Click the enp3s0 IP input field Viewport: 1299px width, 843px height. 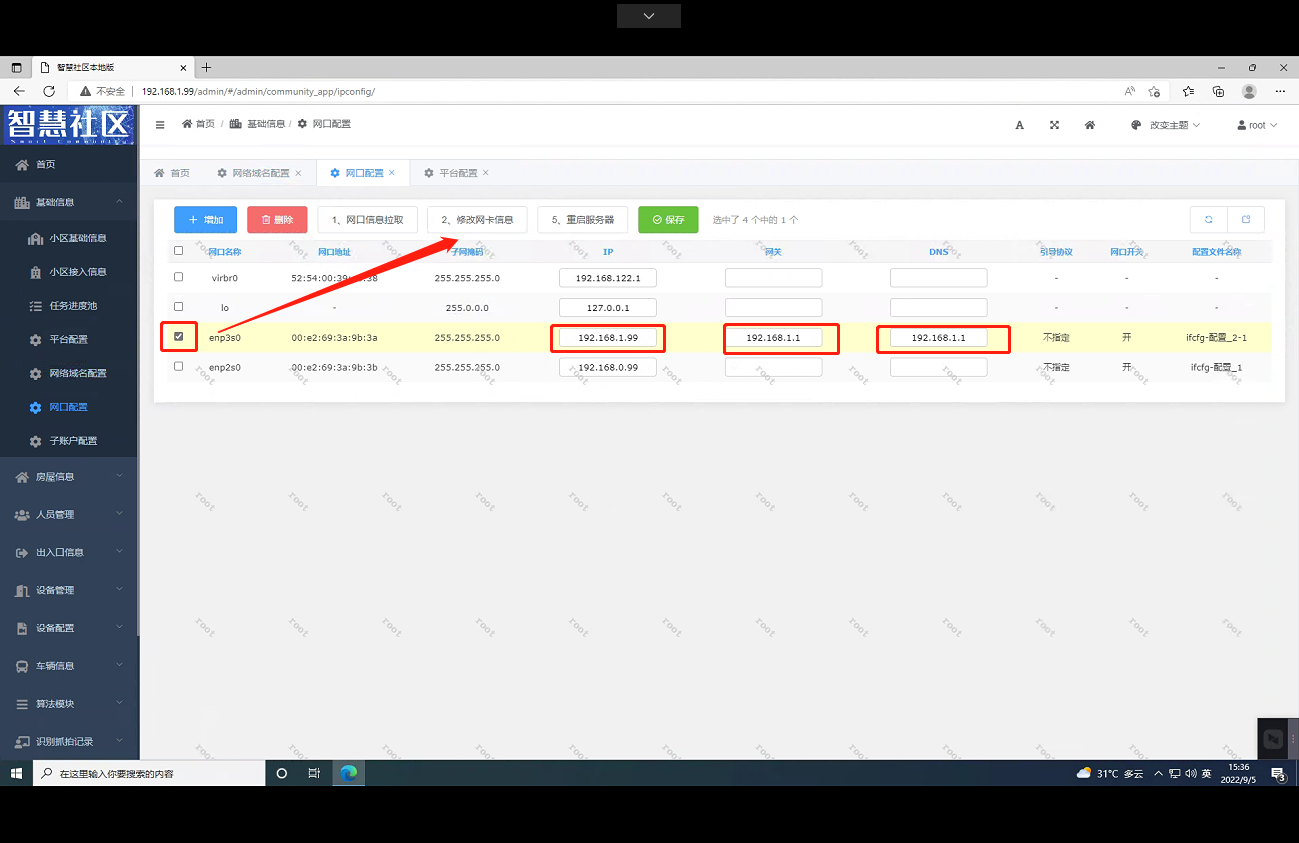[x=608, y=338]
